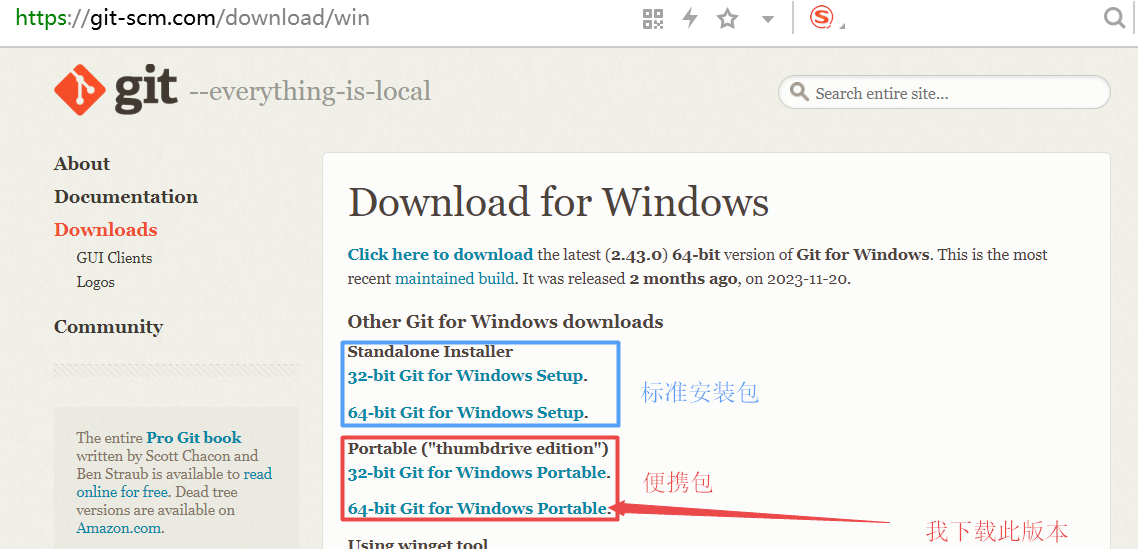Open the Amazon.com link

point(120,528)
